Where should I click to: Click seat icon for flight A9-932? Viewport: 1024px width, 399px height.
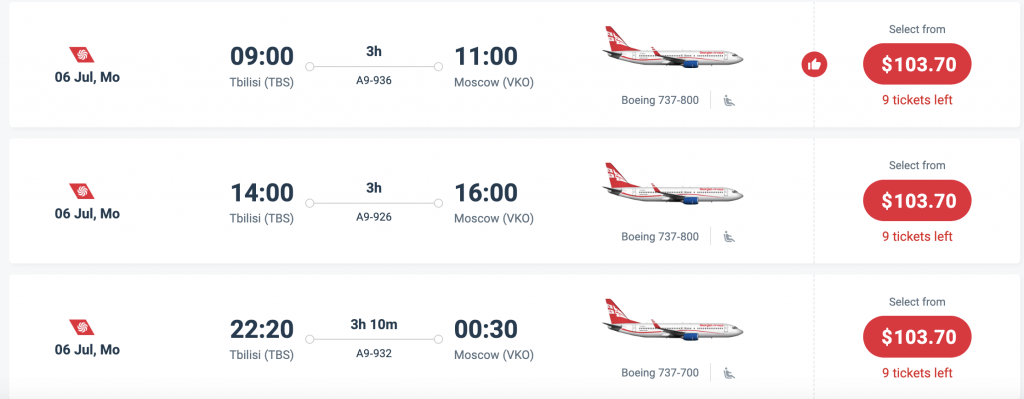(729, 373)
